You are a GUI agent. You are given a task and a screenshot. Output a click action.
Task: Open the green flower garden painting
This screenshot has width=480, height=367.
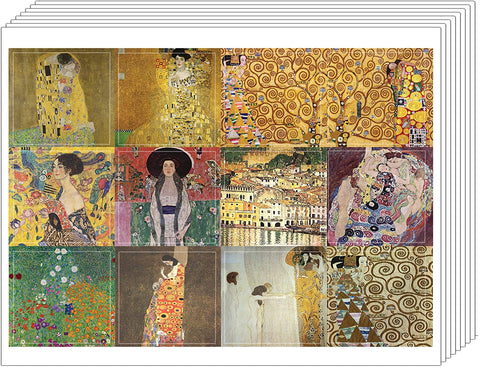(62, 296)
